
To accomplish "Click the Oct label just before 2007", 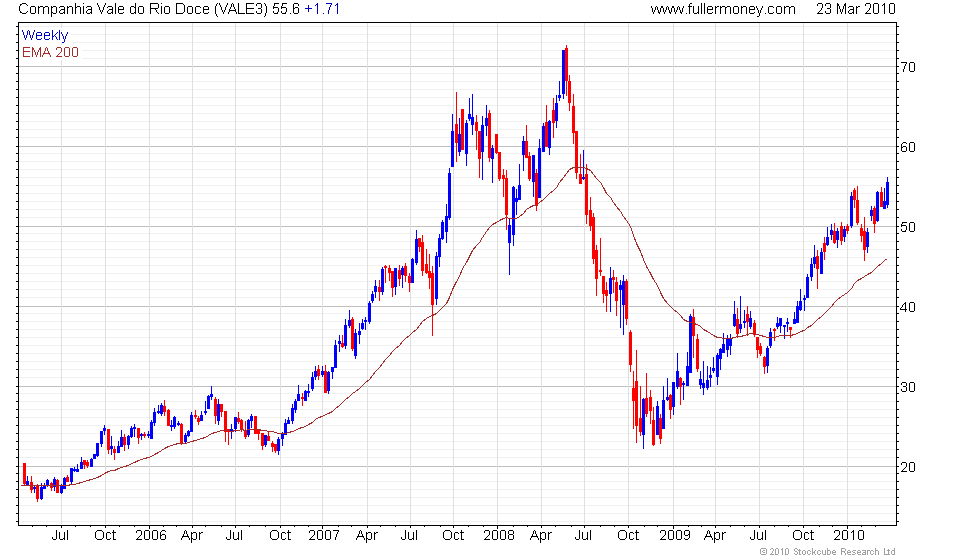I will tap(280, 536).
